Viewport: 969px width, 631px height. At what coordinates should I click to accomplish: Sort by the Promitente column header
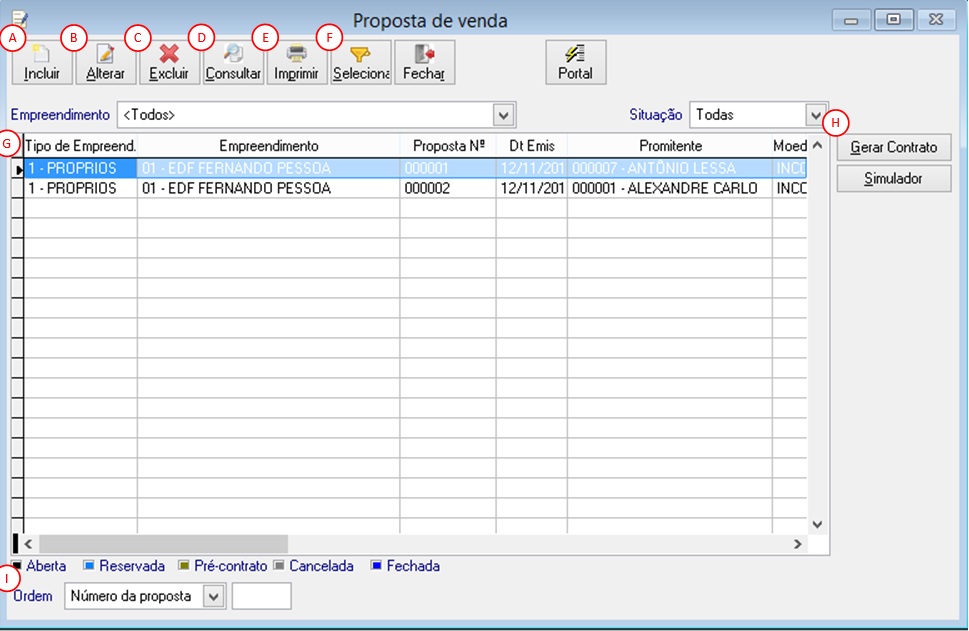coord(670,146)
